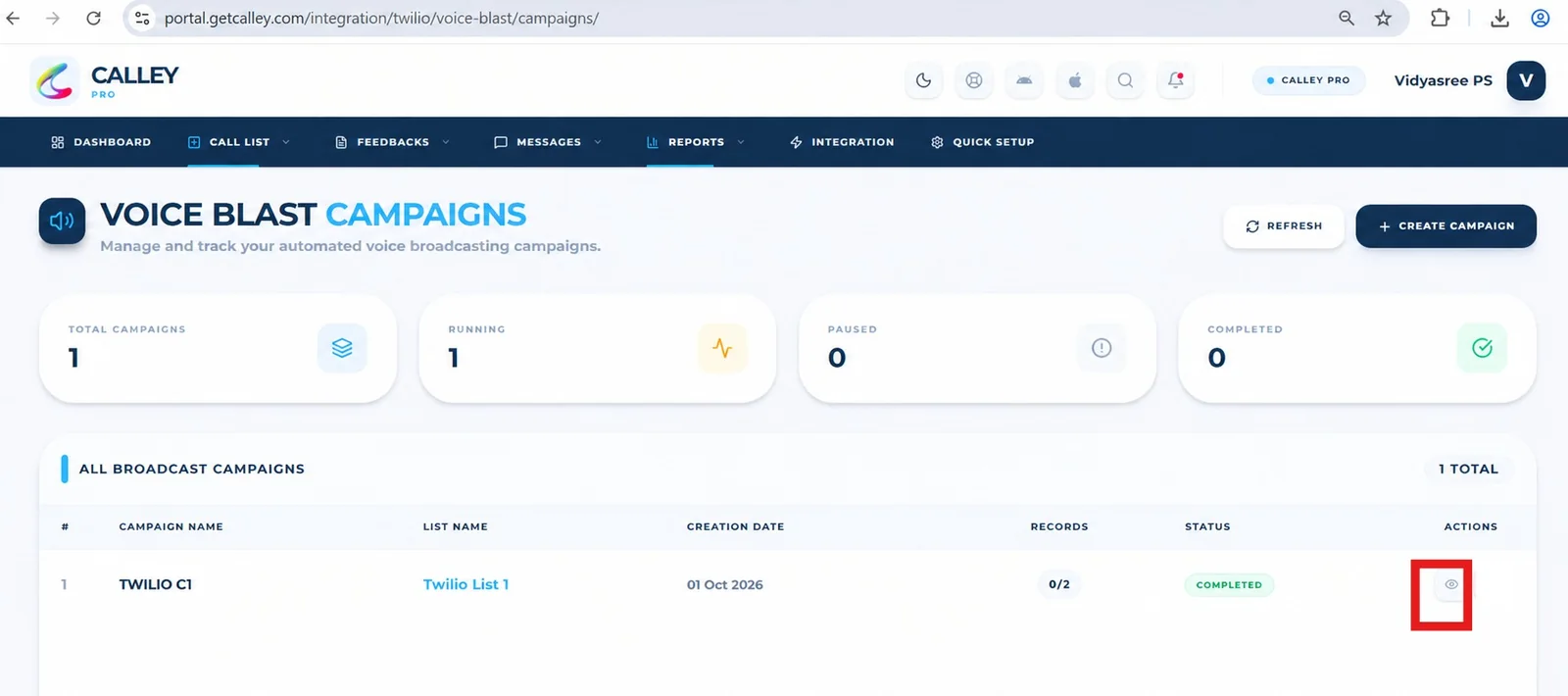Click the browser back arrow

pos(13,18)
